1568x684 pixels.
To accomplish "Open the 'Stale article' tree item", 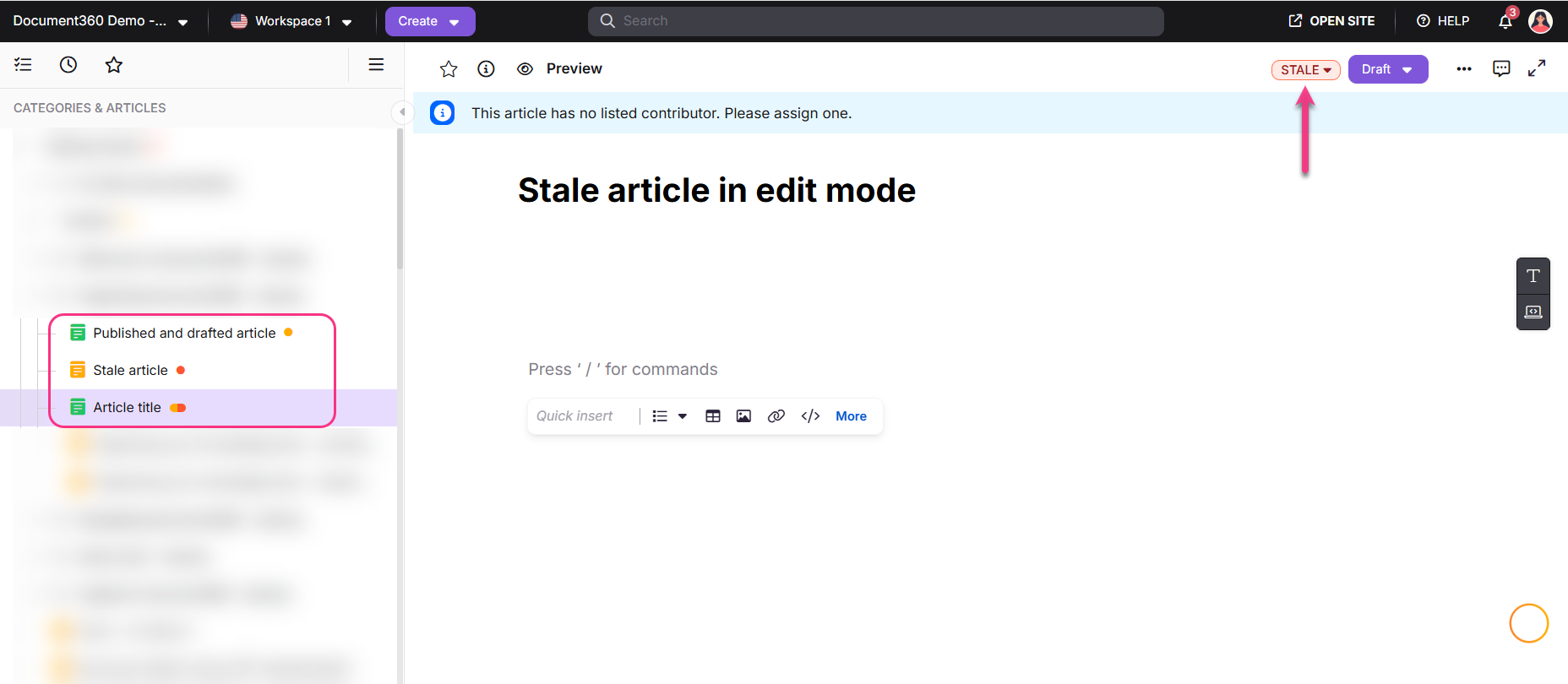I will coord(130,370).
